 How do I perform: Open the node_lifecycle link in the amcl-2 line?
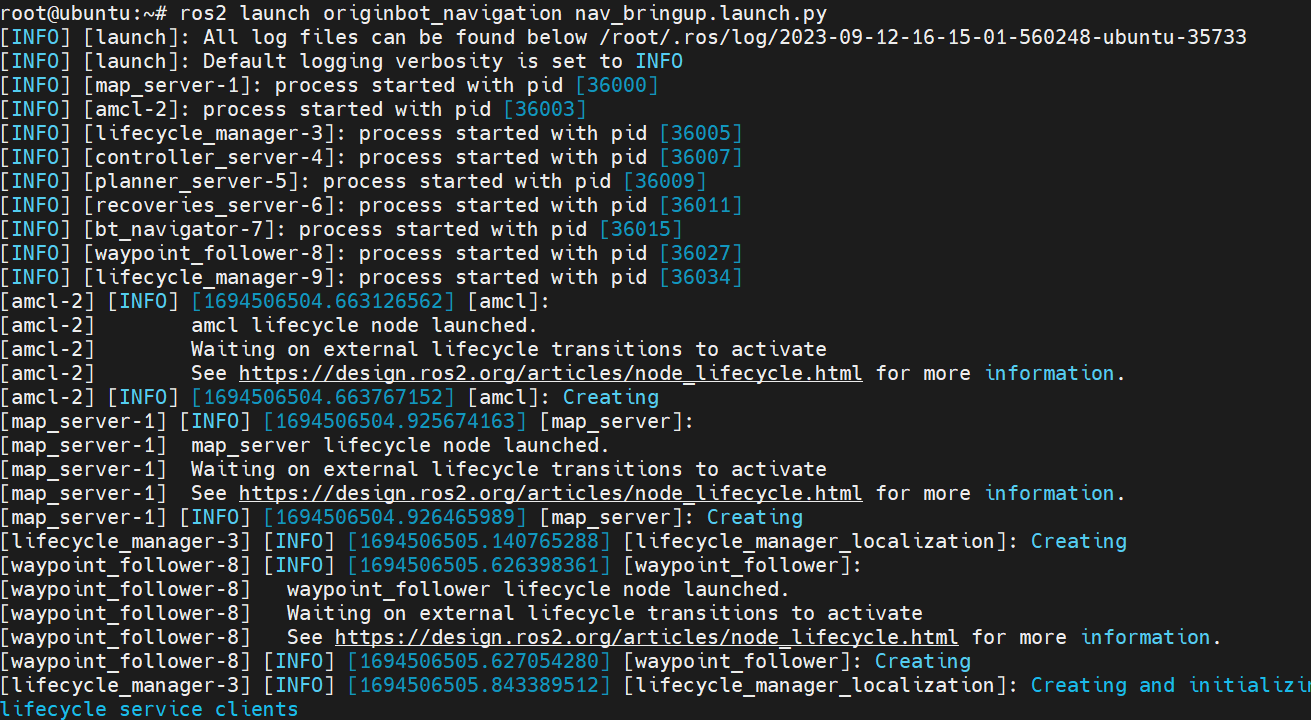(550, 373)
